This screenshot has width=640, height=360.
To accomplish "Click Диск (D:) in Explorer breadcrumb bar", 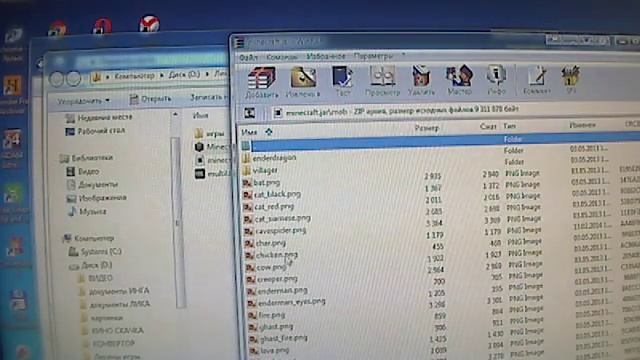I will click(184, 75).
